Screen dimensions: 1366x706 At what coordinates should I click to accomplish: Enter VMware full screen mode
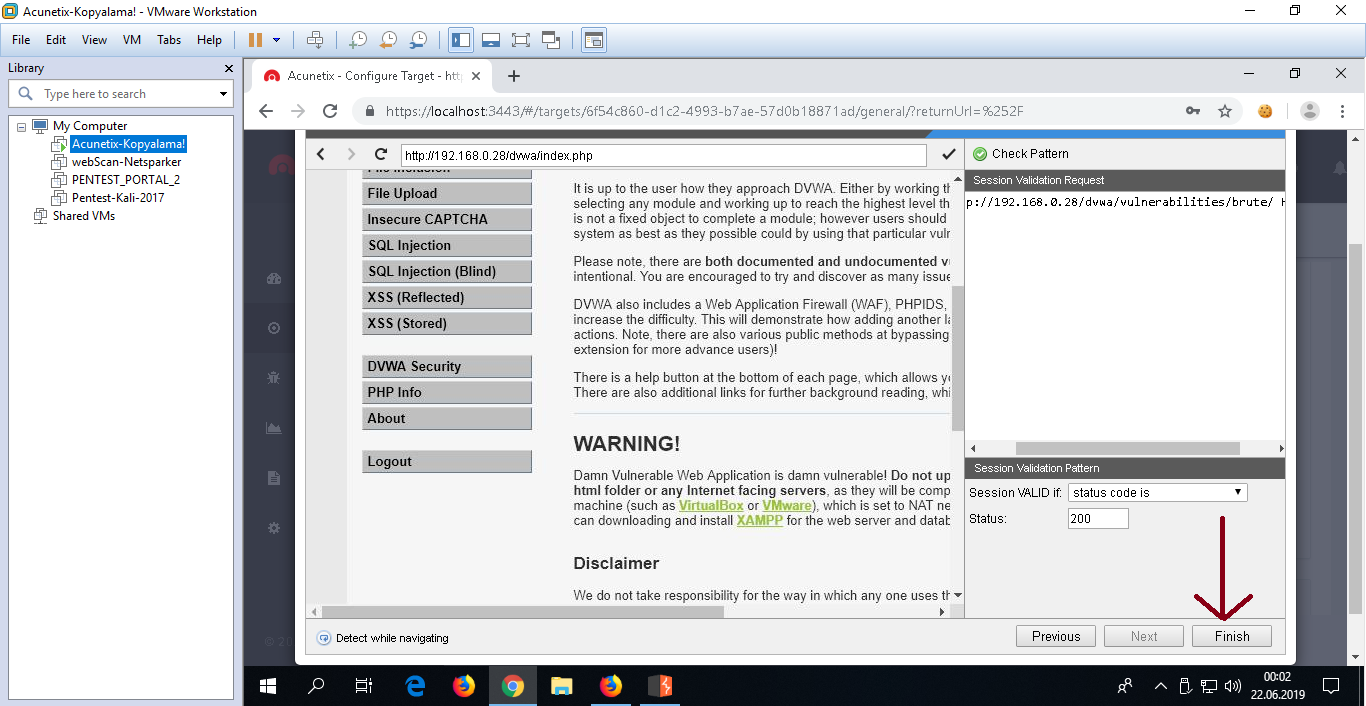[520, 40]
